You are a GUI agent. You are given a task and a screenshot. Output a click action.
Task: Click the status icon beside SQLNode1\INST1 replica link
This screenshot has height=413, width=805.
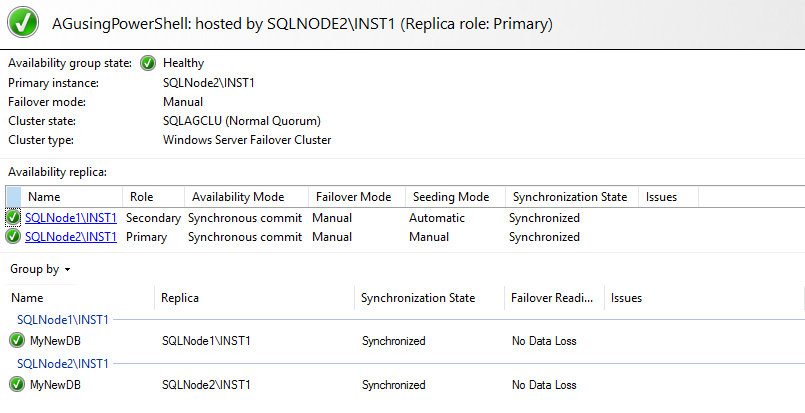(13, 217)
